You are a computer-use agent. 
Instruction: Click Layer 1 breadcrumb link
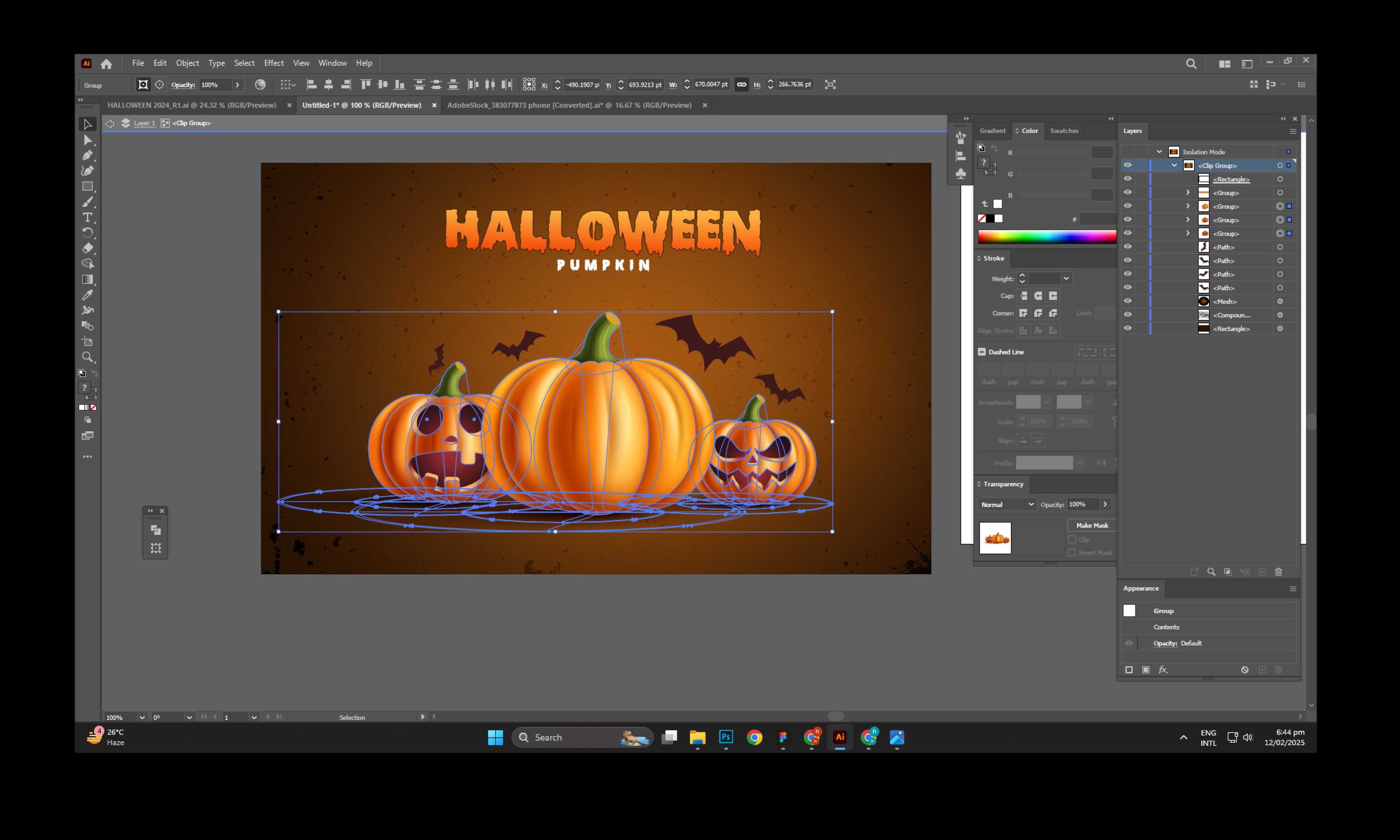click(x=144, y=123)
